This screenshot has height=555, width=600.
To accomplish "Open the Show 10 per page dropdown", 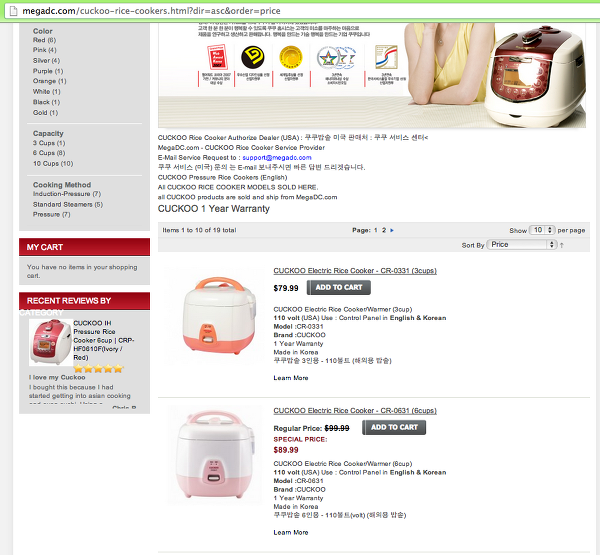I will pyautogui.click(x=542, y=230).
